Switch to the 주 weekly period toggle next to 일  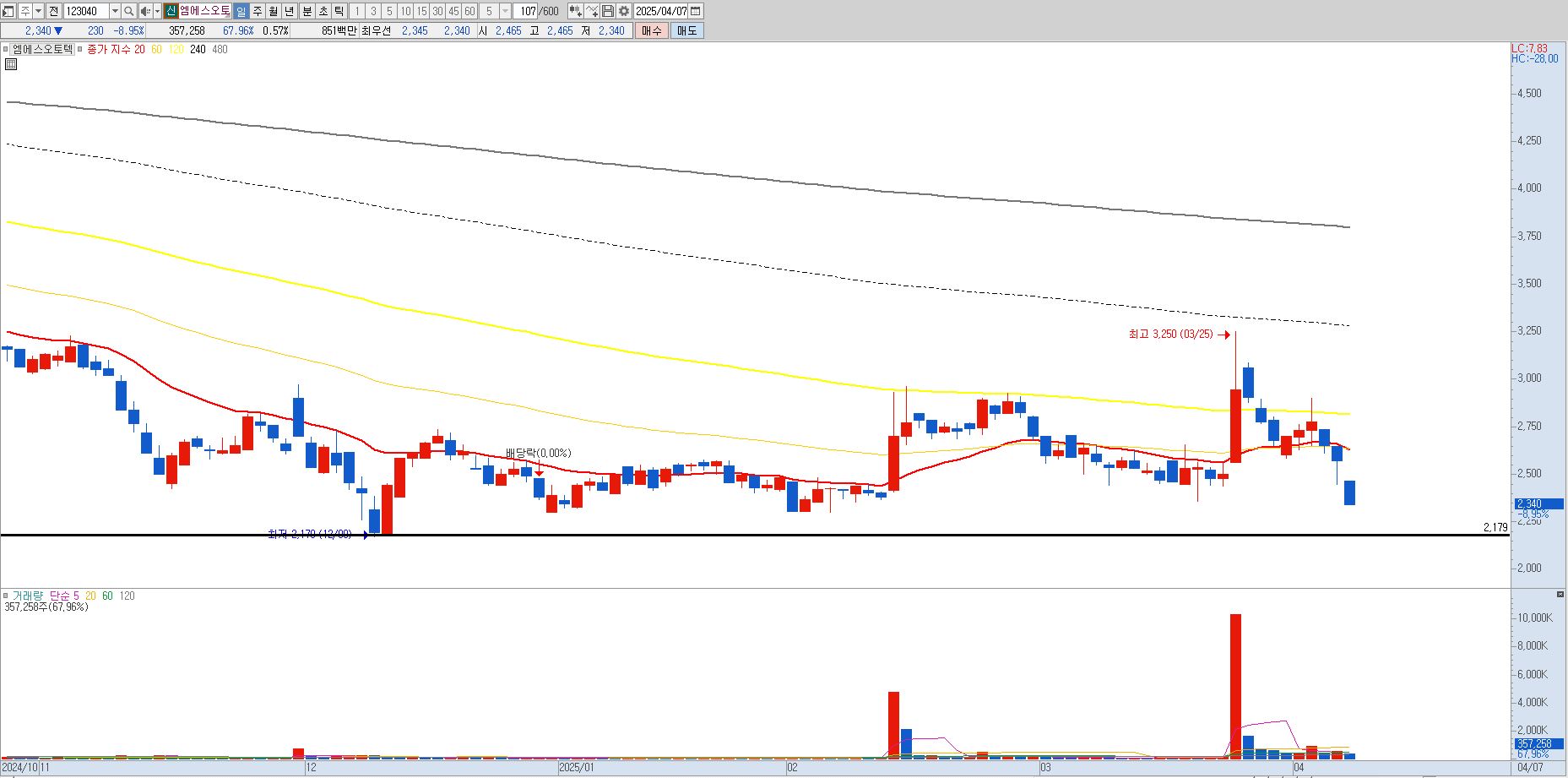(x=258, y=11)
